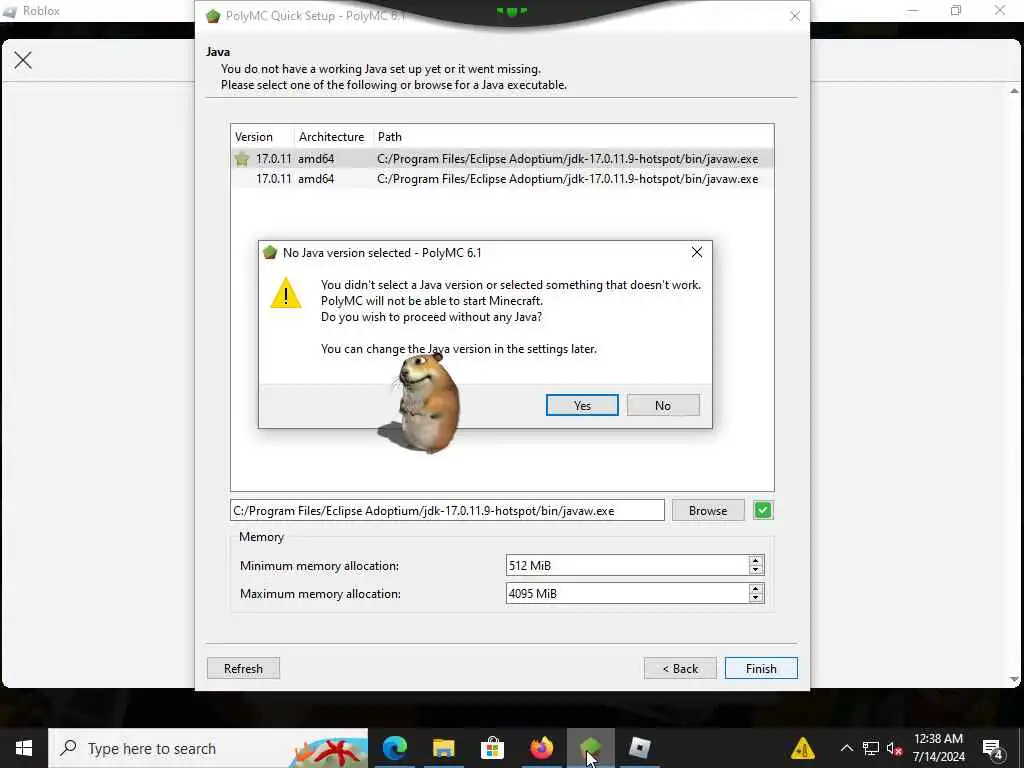1024x768 pixels.
Task: Click the Refresh button
Action: pos(243,669)
